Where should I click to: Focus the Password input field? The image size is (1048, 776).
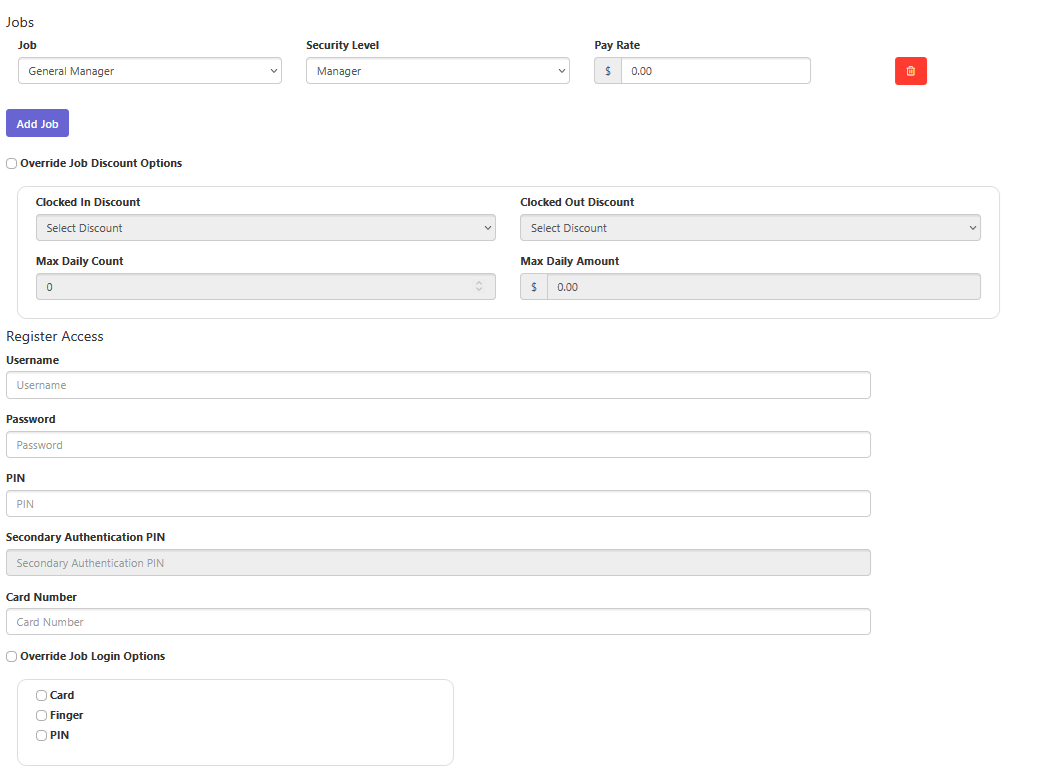pos(438,444)
